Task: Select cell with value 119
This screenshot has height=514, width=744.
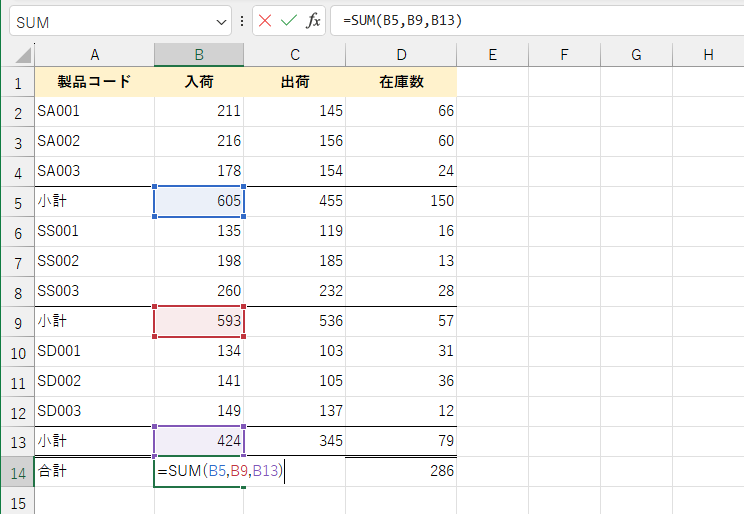Action: pos(295,232)
